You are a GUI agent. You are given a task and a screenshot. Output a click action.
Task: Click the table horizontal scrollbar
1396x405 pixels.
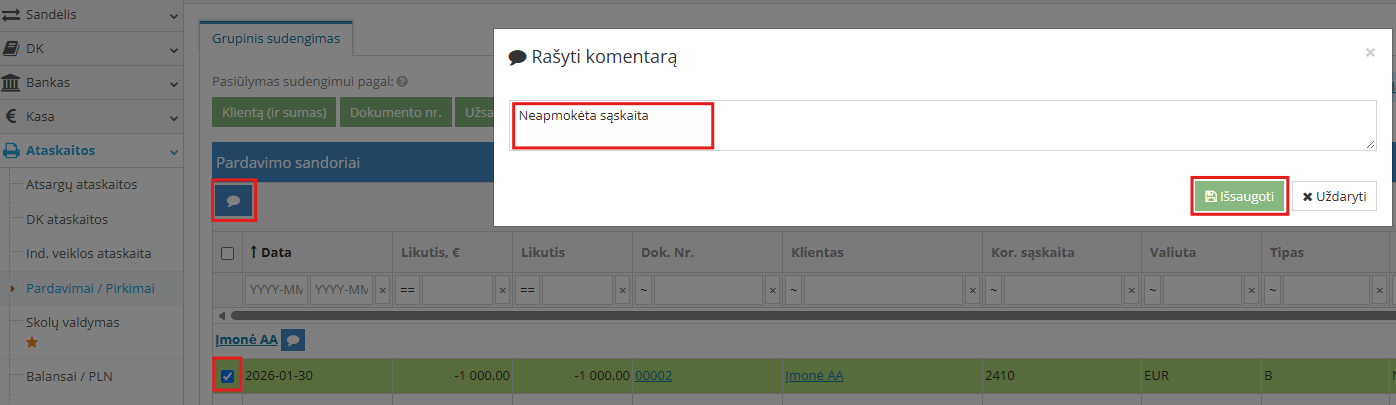tap(810, 316)
